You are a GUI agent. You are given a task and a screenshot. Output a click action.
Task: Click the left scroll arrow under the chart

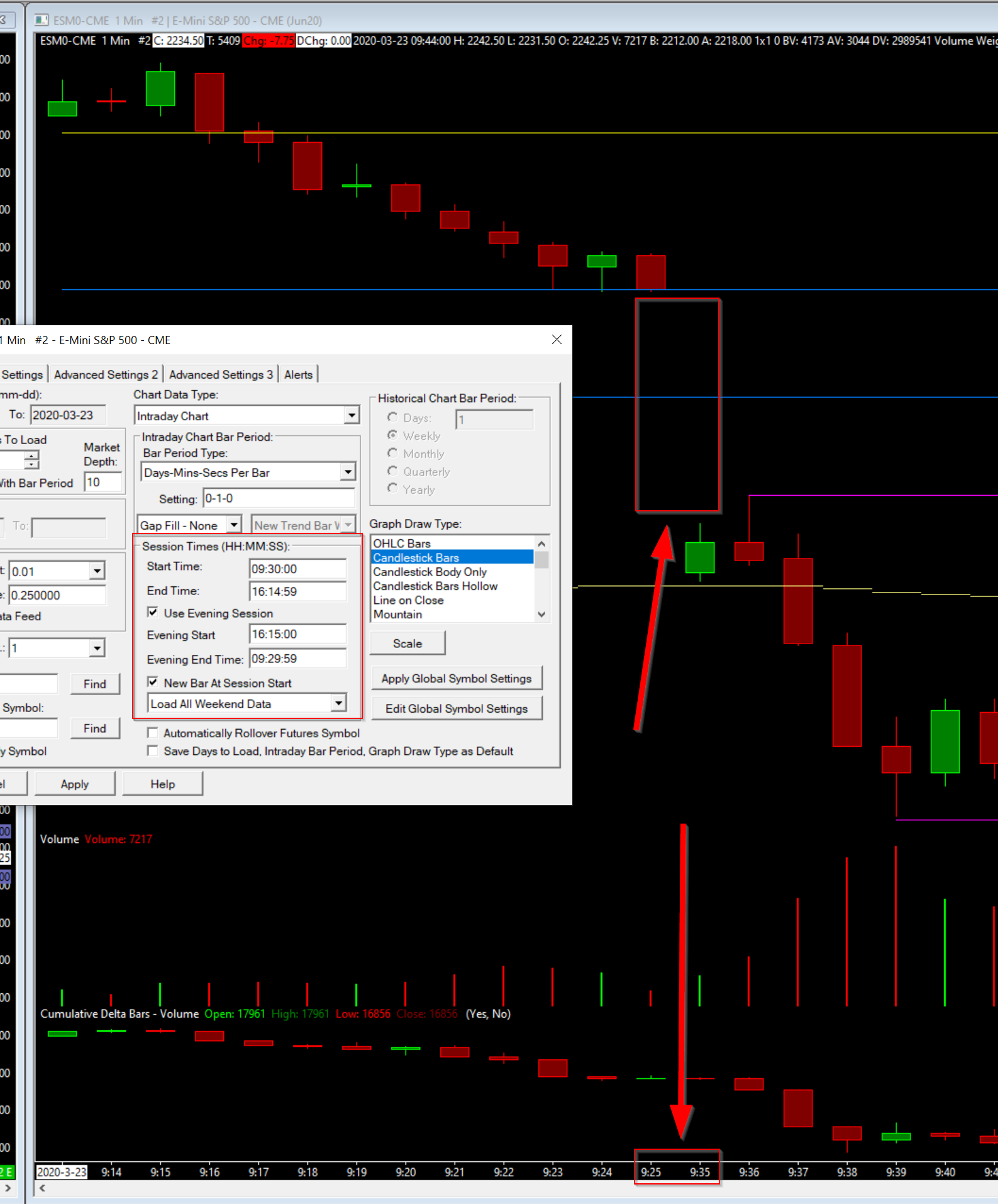[42, 1188]
